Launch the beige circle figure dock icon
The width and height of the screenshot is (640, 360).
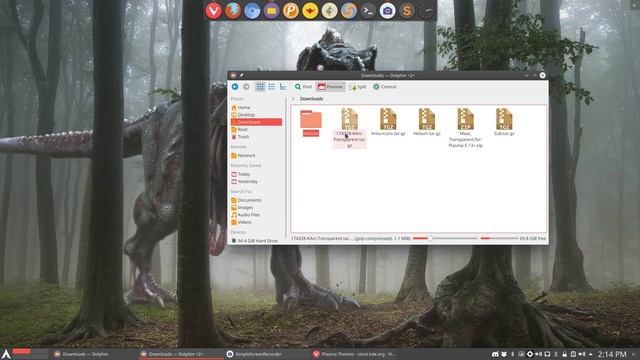pos(329,11)
